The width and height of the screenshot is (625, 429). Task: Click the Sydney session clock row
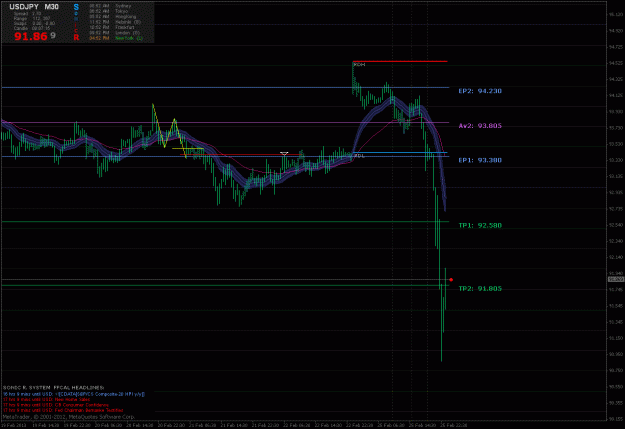(110, 6)
